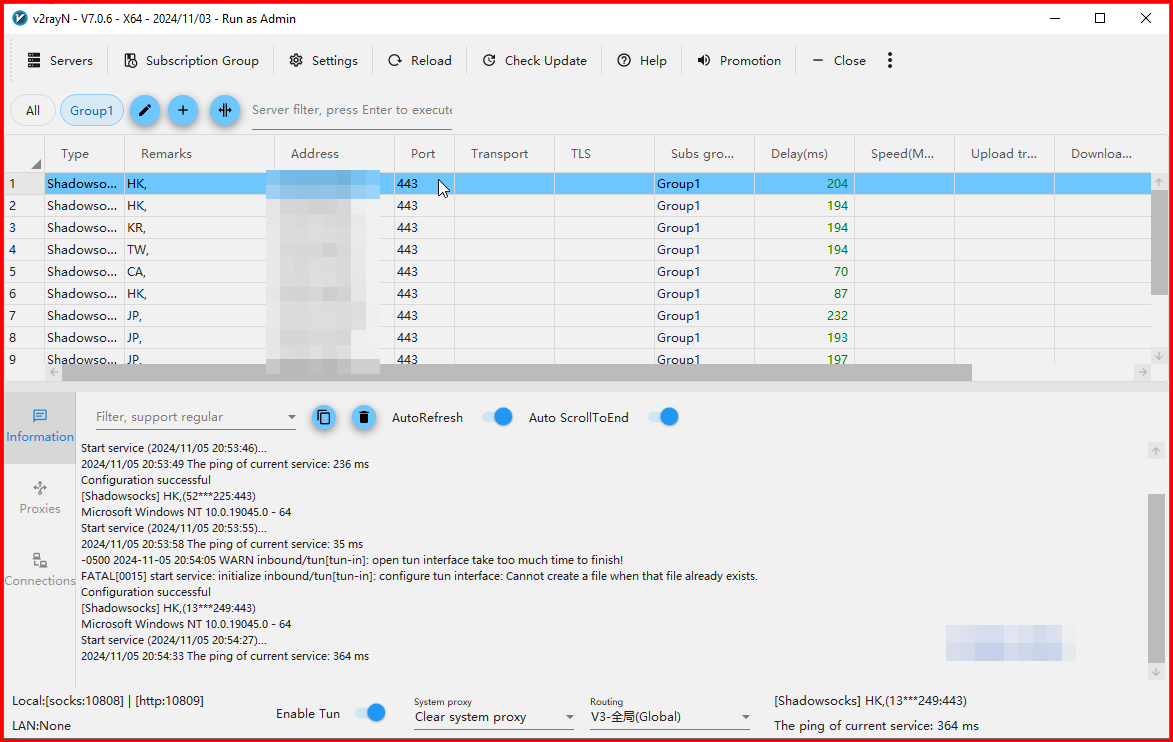The image size is (1173, 742).
Task: Click delay value 70 in row 5
Action: [841, 272]
